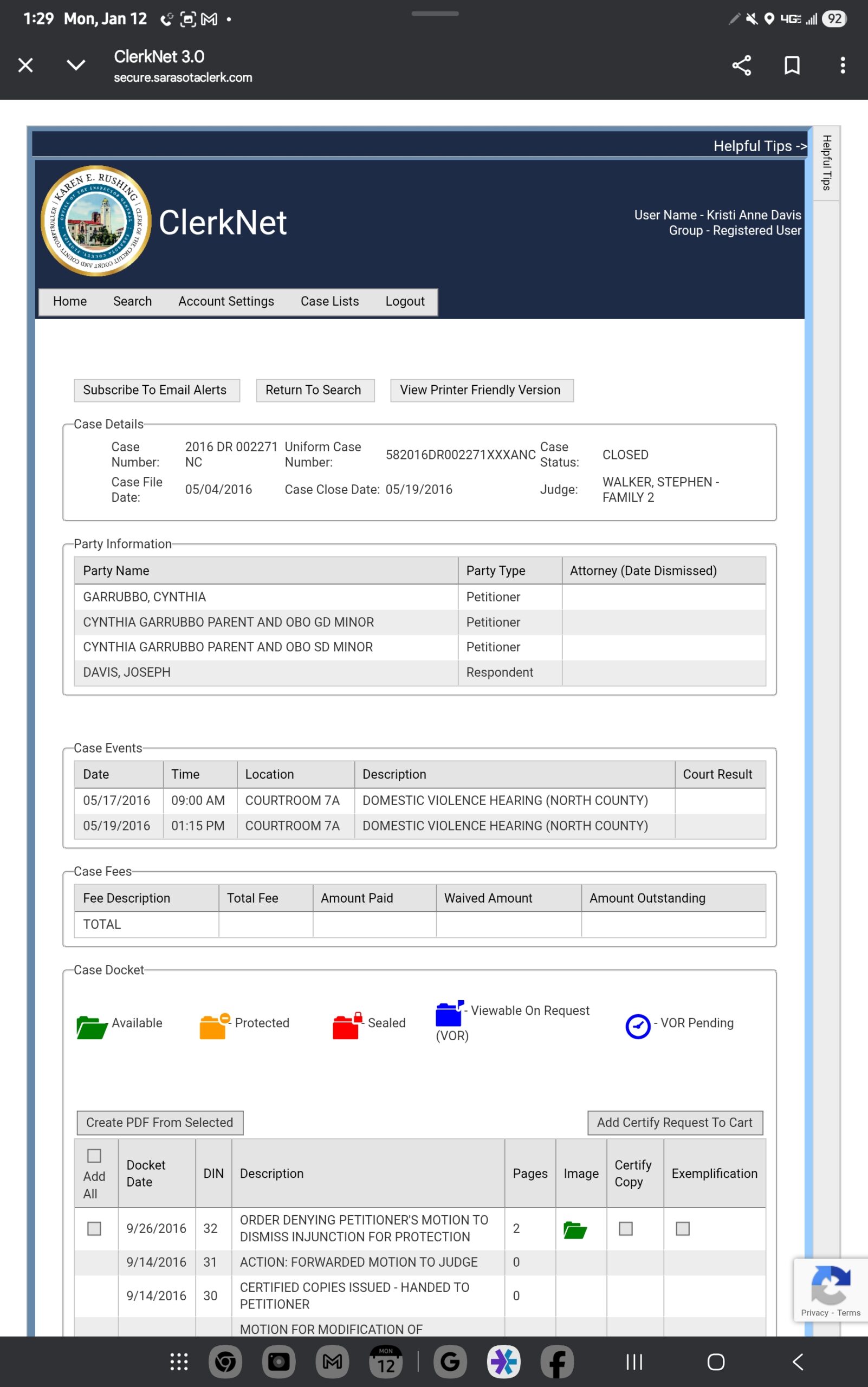Click case event dated 05/19/2016
Viewport: 868px width, 1387px height.
tap(420, 826)
